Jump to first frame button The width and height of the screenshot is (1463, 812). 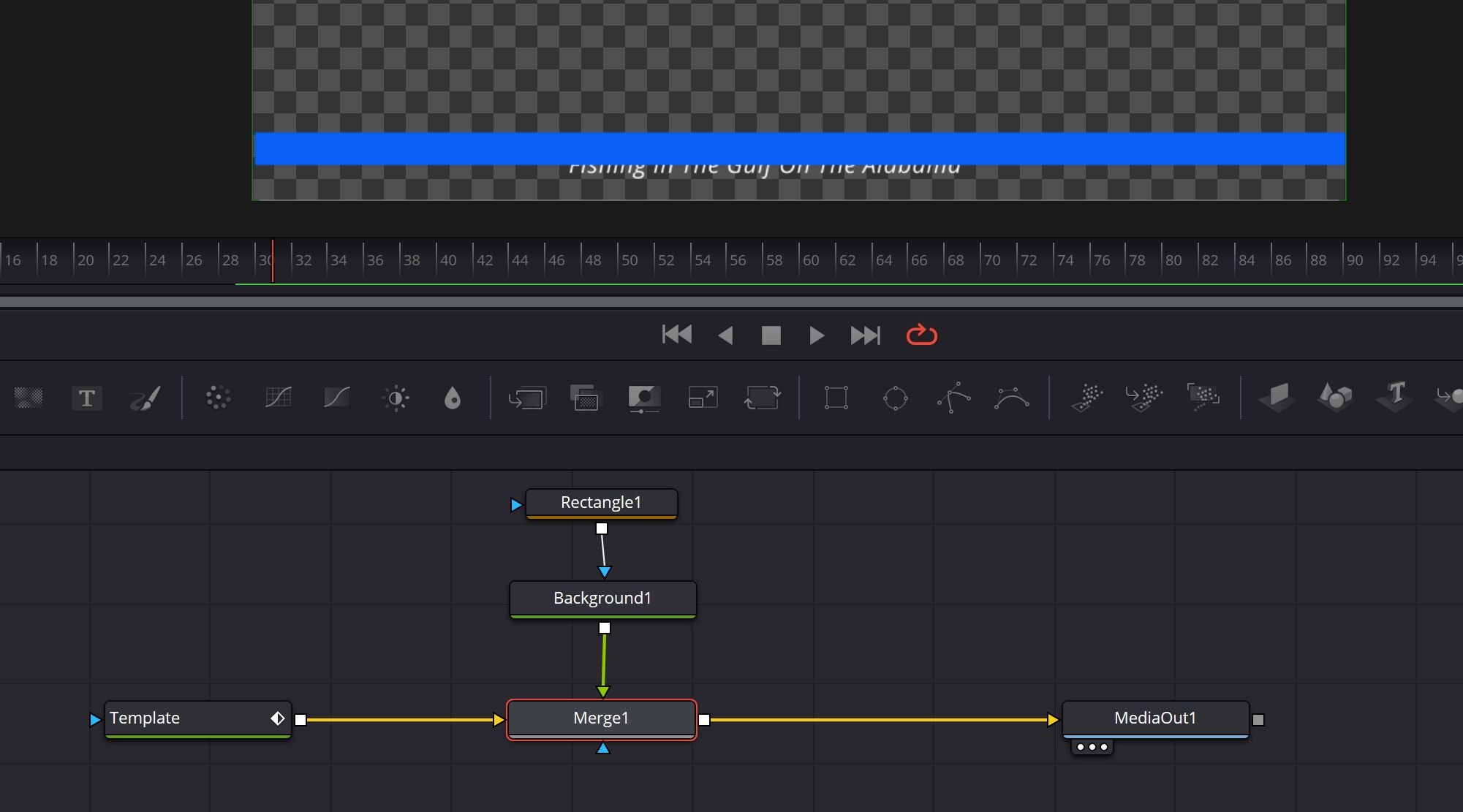(676, 335)
